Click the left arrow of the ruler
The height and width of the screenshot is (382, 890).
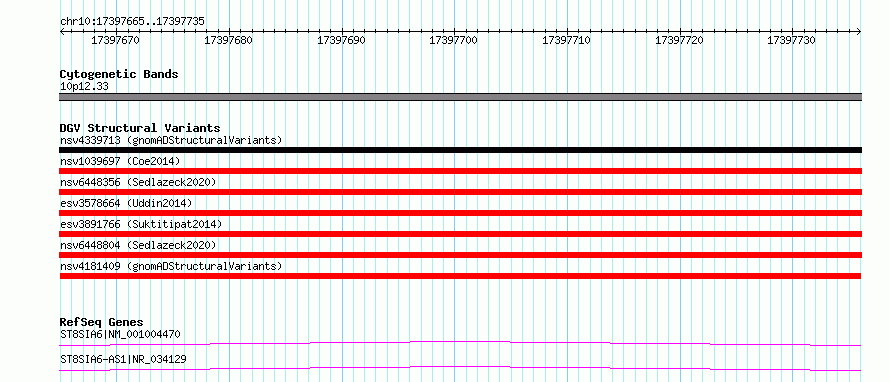tap(62, 32)
